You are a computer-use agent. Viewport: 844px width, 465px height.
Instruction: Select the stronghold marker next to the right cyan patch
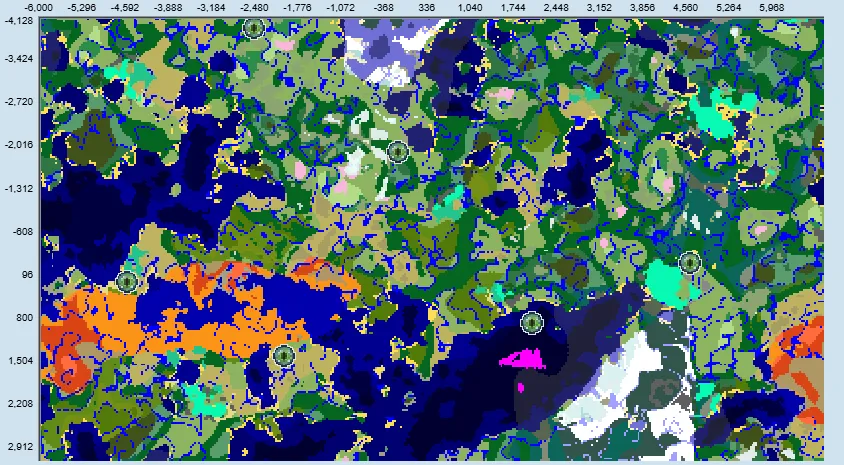(x=689, y=262)
